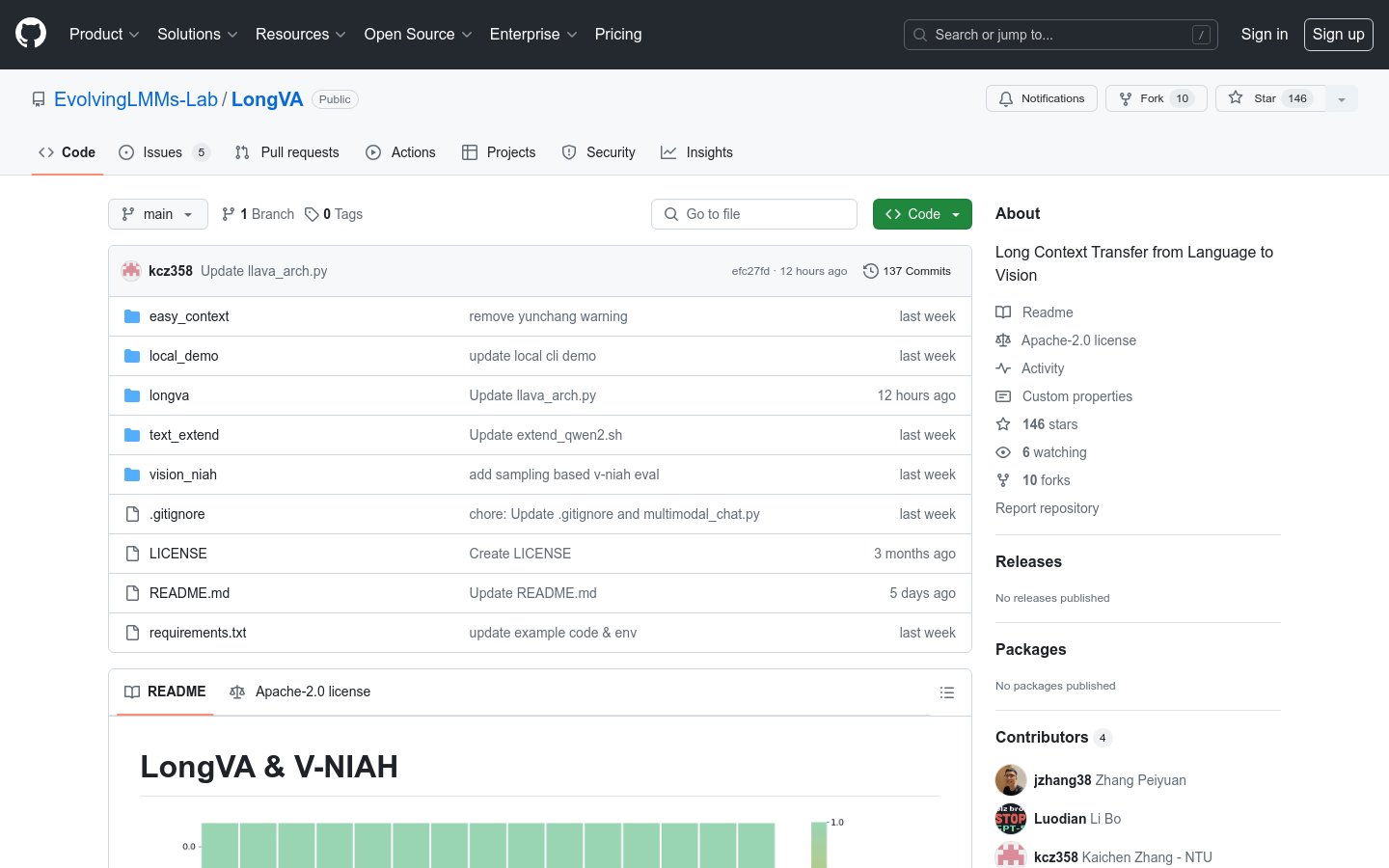1389x868 pixels.
Task: Open the Projects tab
Action: tap(499, 152)
